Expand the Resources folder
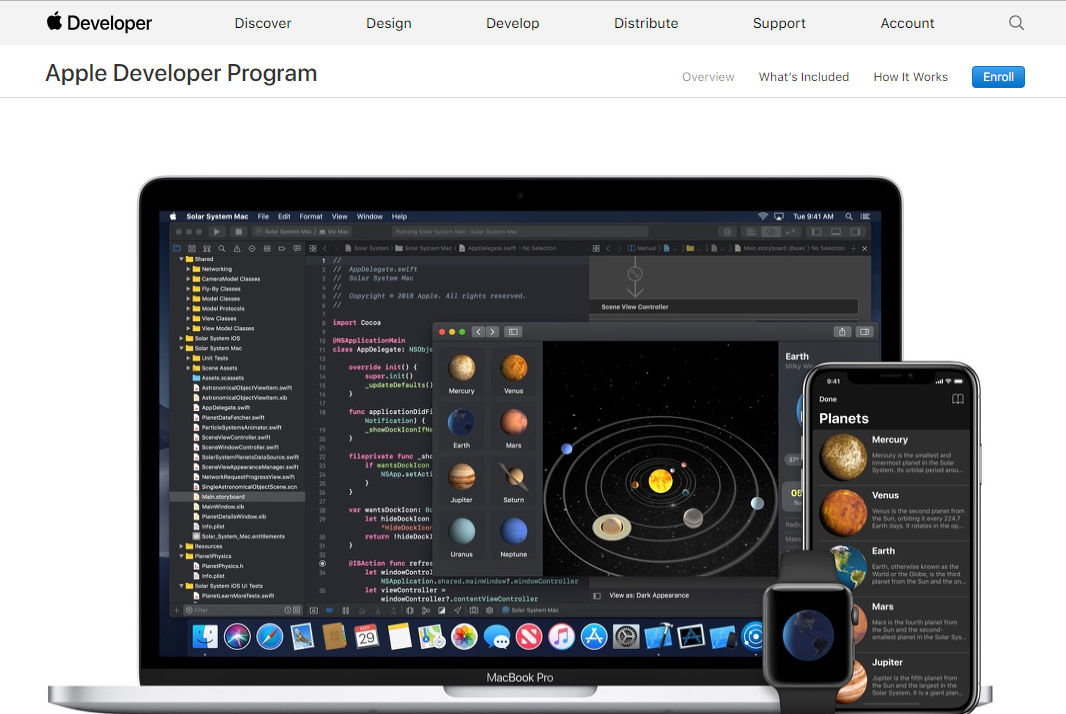The width and height of the screenshot is (1066, 714). coord(182,546)
